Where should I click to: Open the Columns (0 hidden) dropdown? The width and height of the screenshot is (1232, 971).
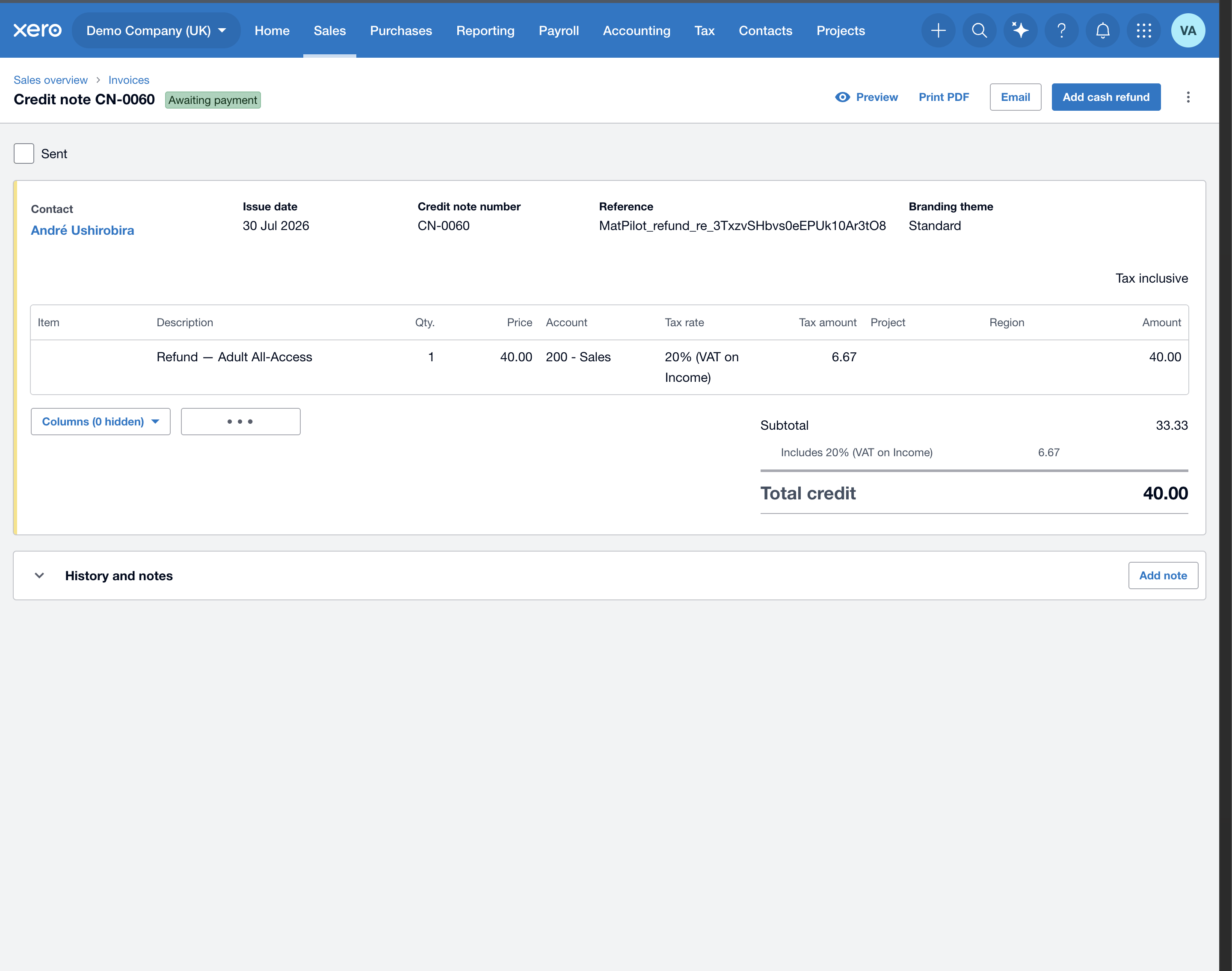click(x=101, y=421)
